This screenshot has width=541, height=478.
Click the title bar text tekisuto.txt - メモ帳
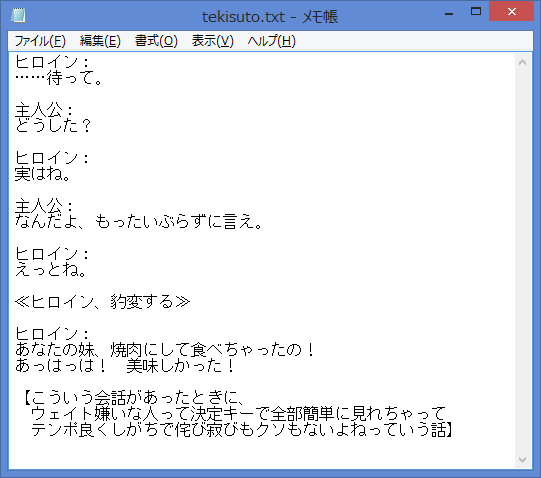pos(270,17)
